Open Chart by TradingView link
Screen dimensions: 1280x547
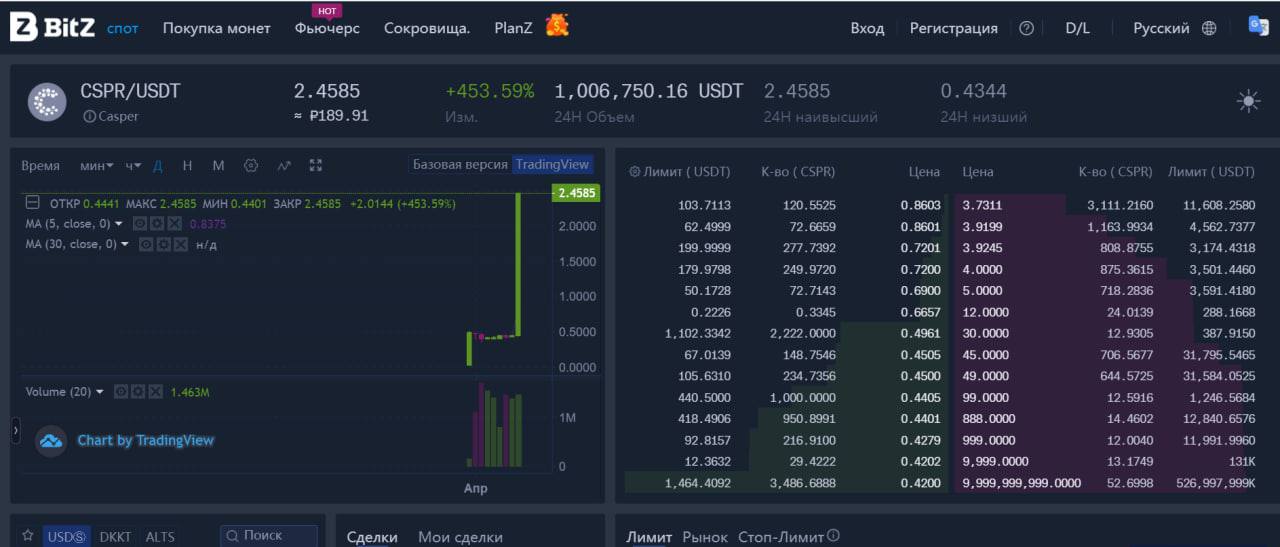pyautogui.click(x=145, y=440)
